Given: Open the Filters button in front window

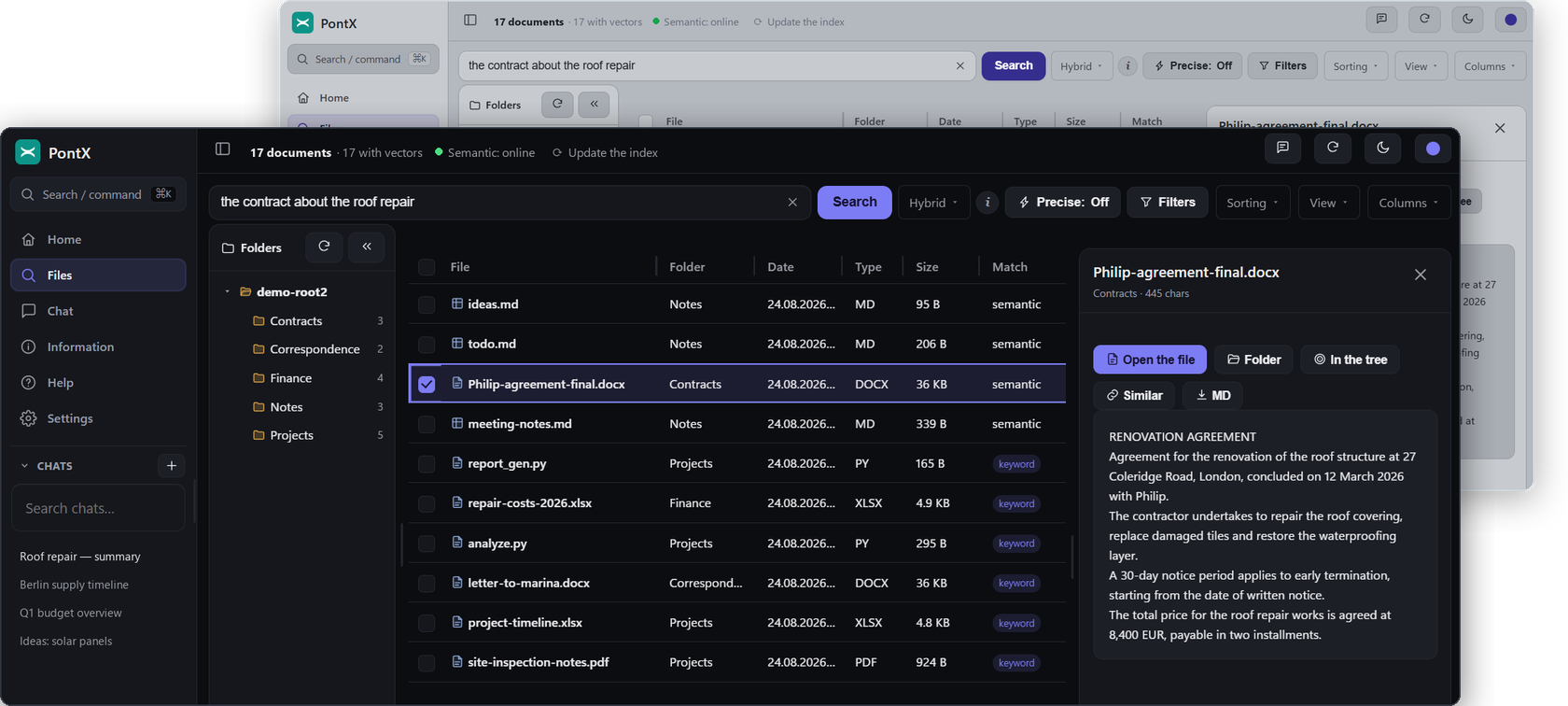Looking at the screenshot, I should tap(1168, 203).
